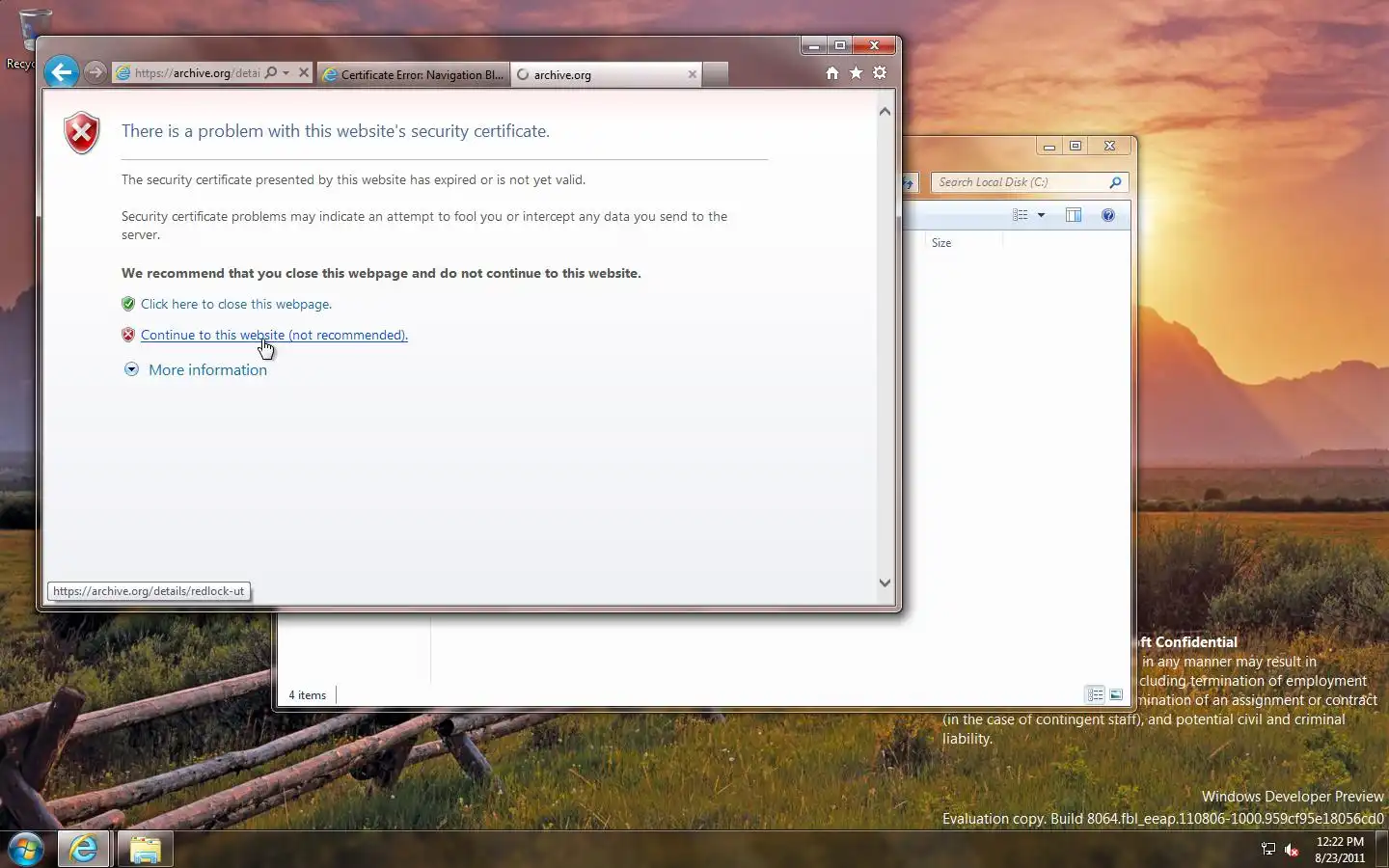Click green shield icon beside close webpage link
The height and width of the screenshot is (868, 1389).
pyautogui.click(x=128, y=304)
